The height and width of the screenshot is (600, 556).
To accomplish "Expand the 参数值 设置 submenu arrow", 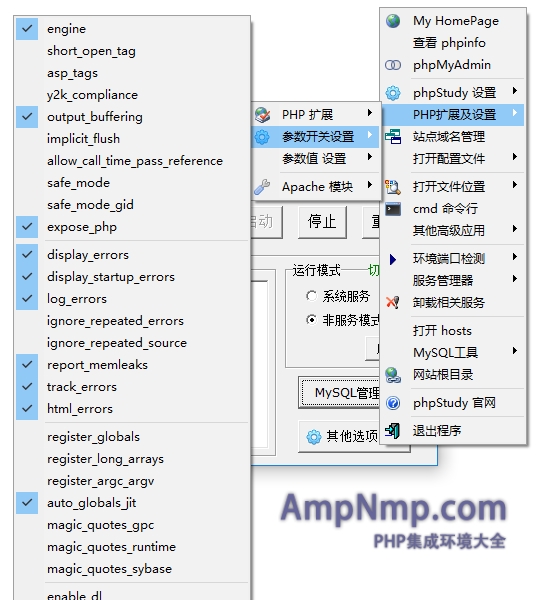I will point(370,157).
